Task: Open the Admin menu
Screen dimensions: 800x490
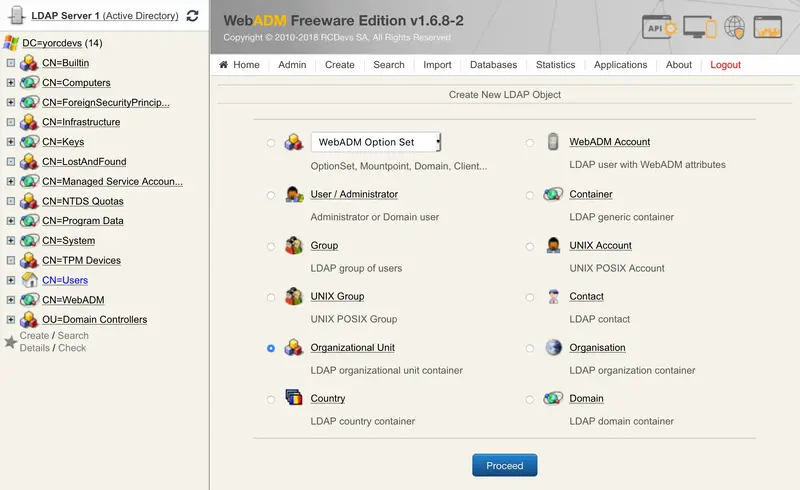Action: [292, 65]
